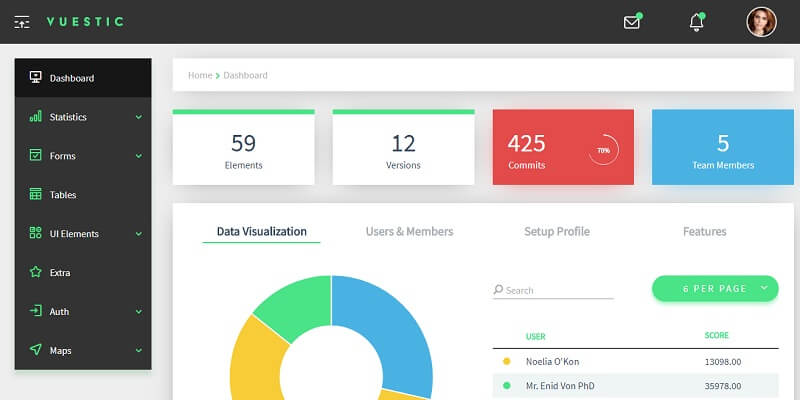800x400 pixels.
Task: Open the 6 Per Page dropdown
Action: coord(715,289)
